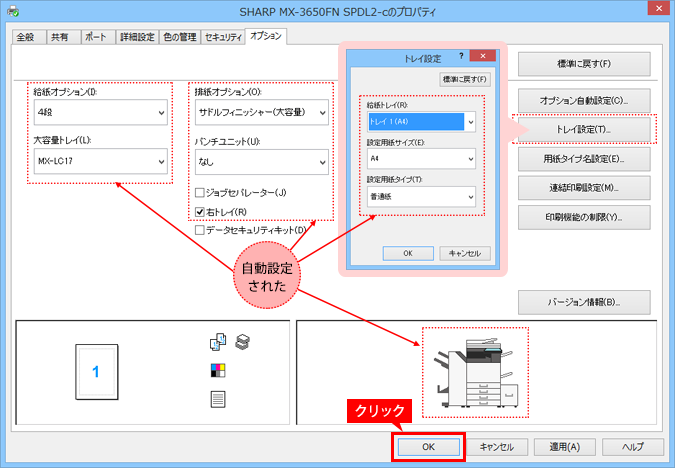
Task: Switch to the 詳細設定 tab
Action: [137, 37]
